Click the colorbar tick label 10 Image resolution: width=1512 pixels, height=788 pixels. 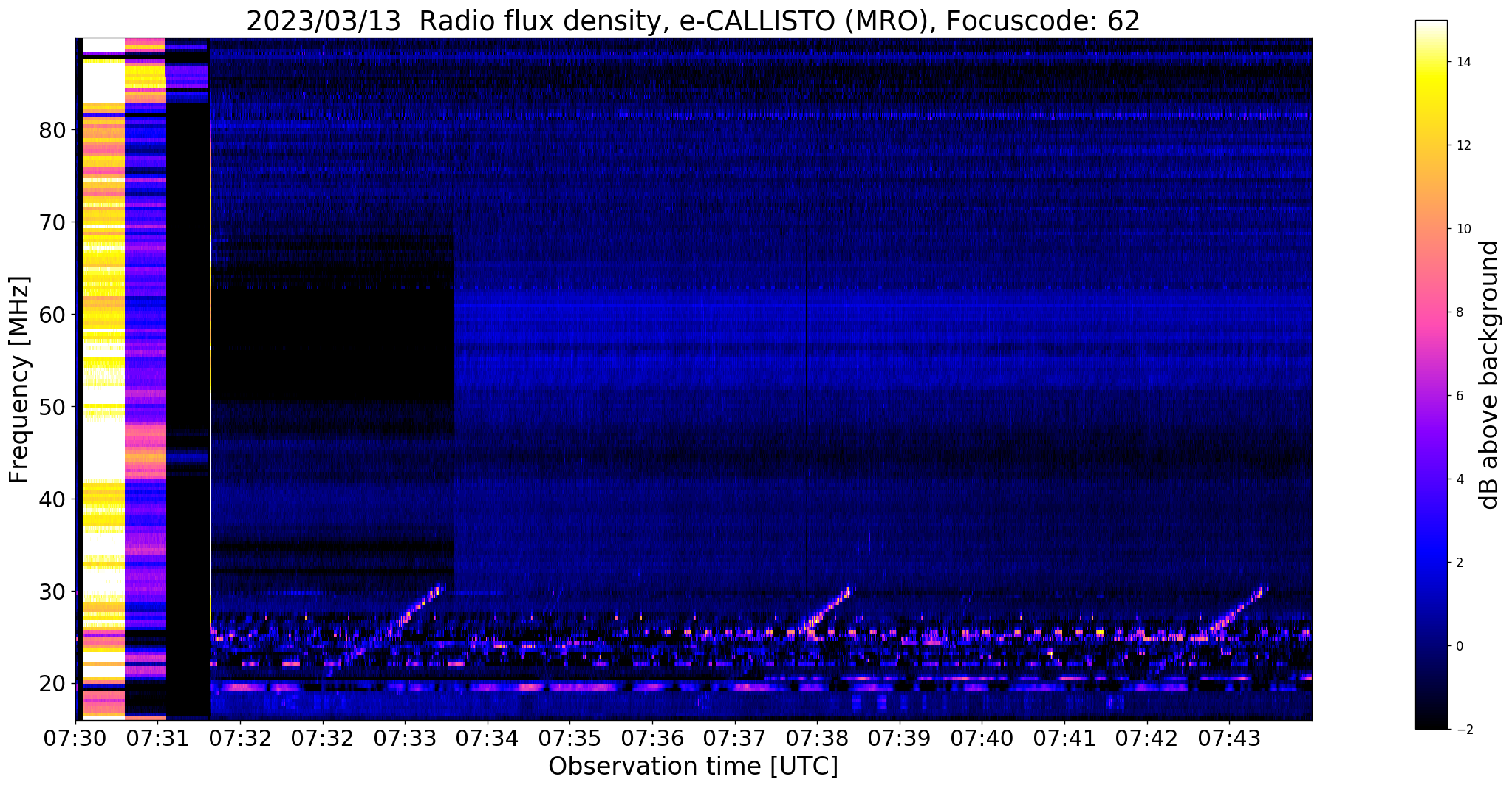coord(1463,229)
